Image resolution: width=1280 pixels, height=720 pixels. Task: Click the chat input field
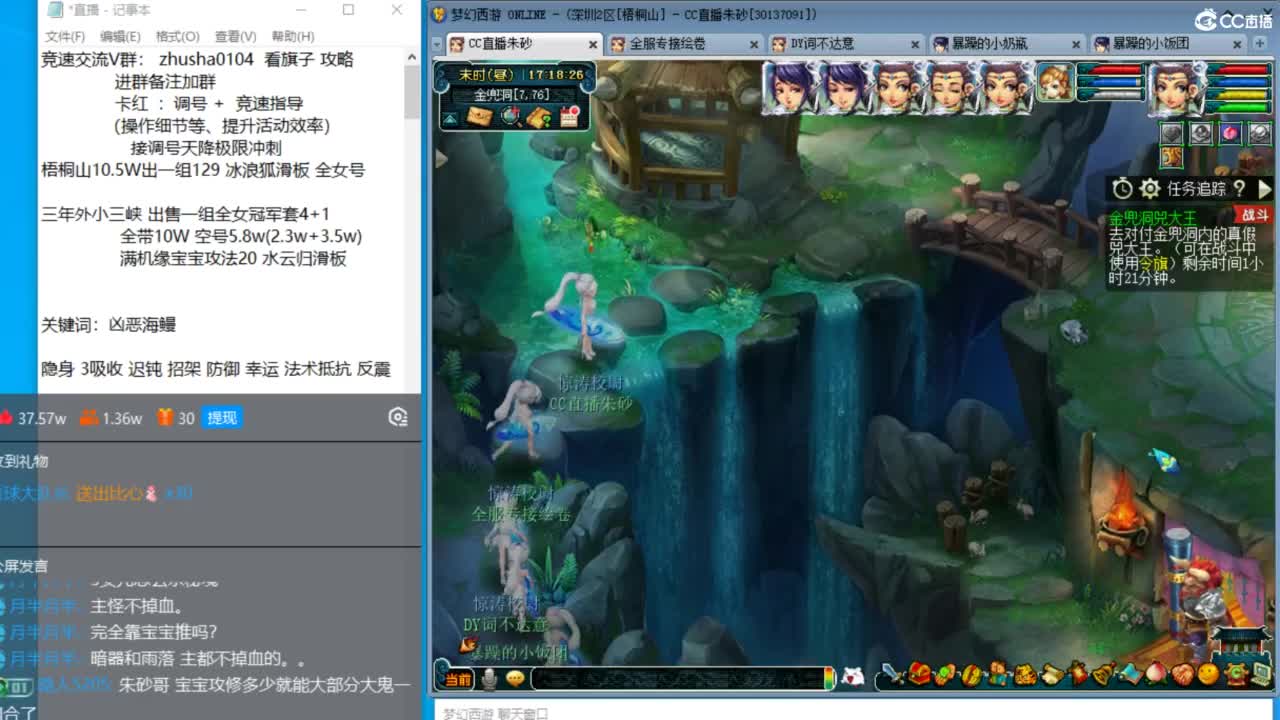[x=680, y=679]
